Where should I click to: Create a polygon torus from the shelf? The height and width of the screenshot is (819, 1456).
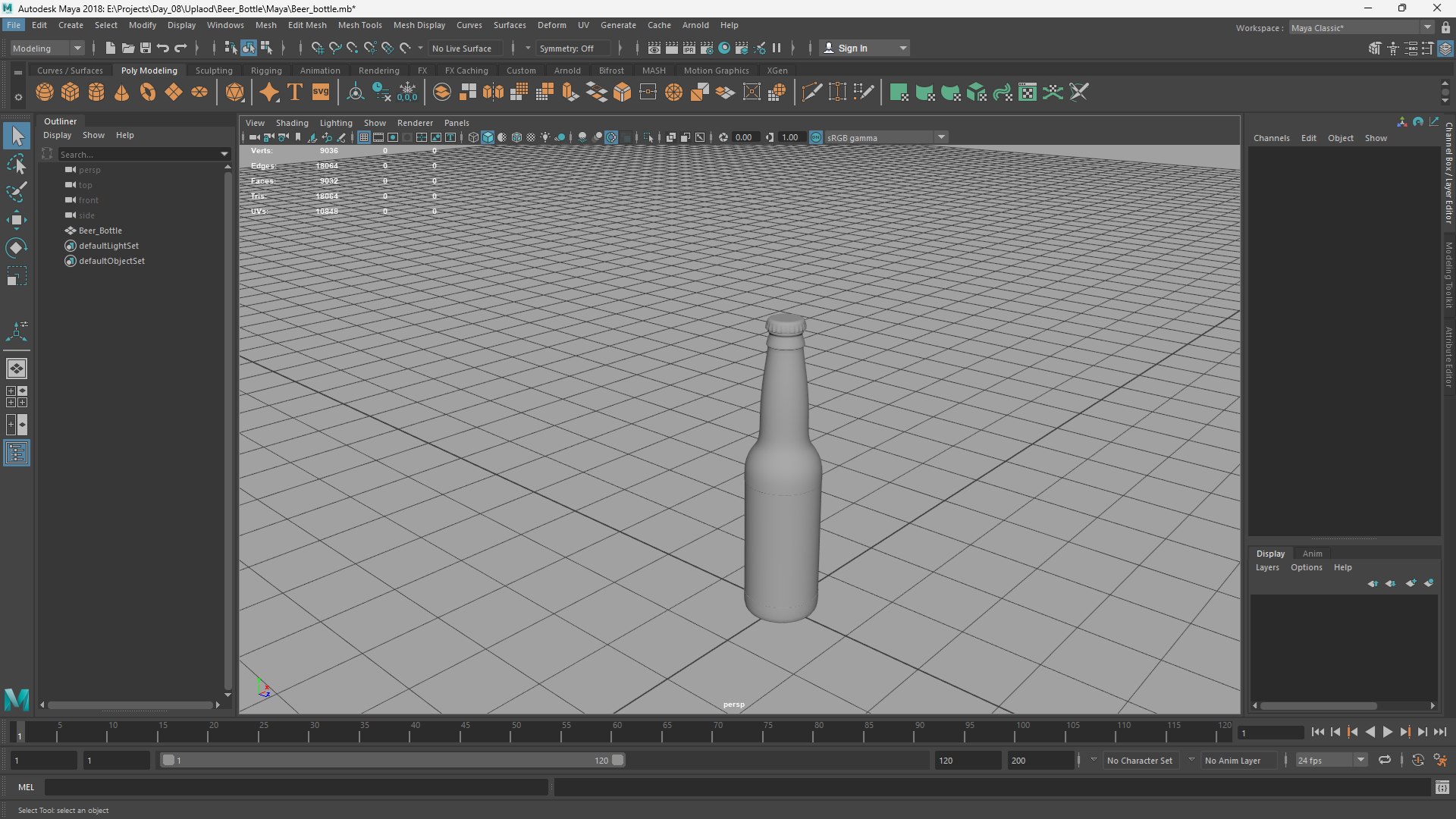click(148, 93)
